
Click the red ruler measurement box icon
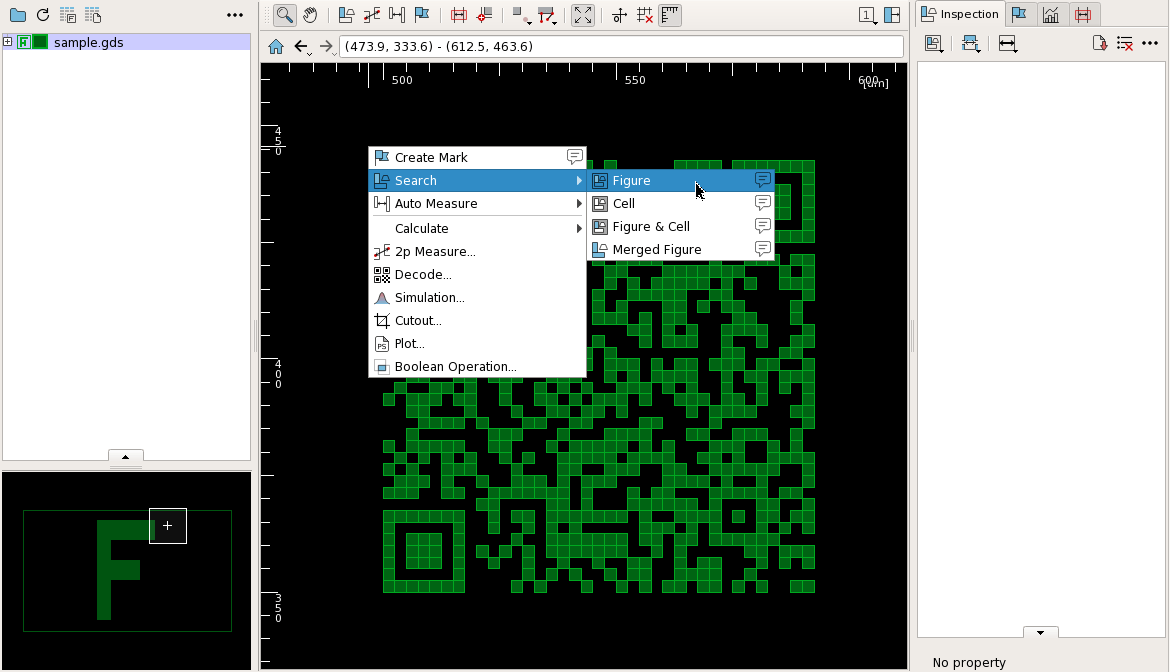(459, 15)
